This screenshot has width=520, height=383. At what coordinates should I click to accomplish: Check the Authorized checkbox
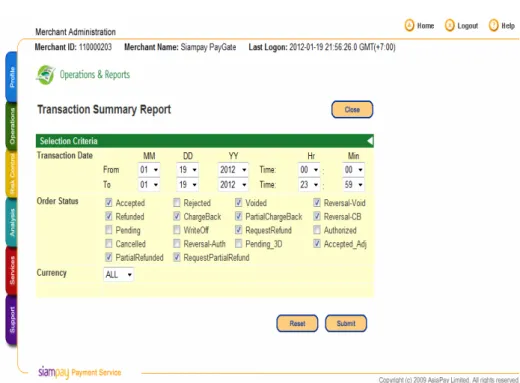(x=317, y=230)
